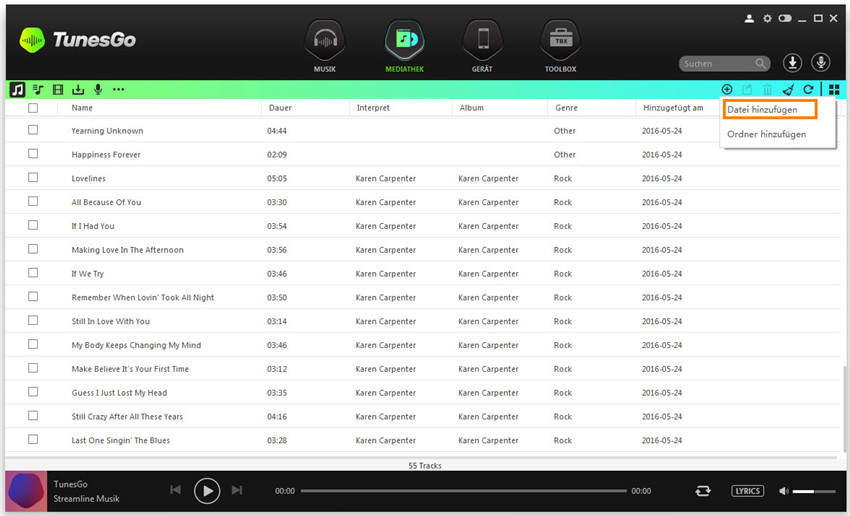
Task: Open the more options ellipsis
Action: point(118,89)
